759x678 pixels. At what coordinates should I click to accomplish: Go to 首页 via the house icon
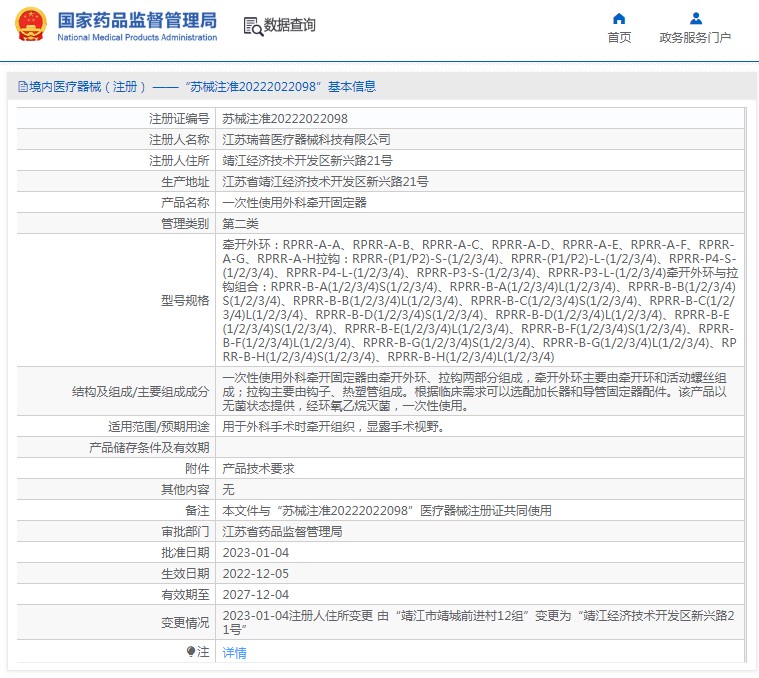619,19
